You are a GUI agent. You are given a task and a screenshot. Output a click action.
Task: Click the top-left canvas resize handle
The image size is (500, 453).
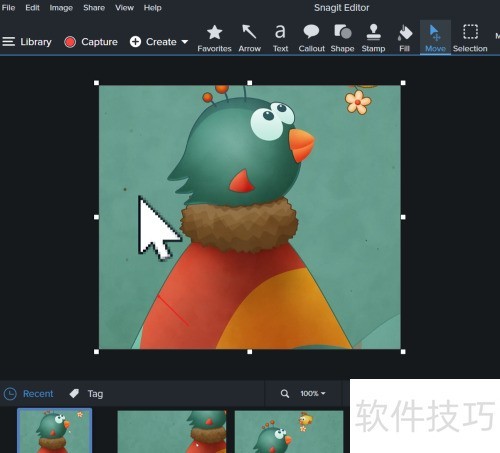click(96, 83)
